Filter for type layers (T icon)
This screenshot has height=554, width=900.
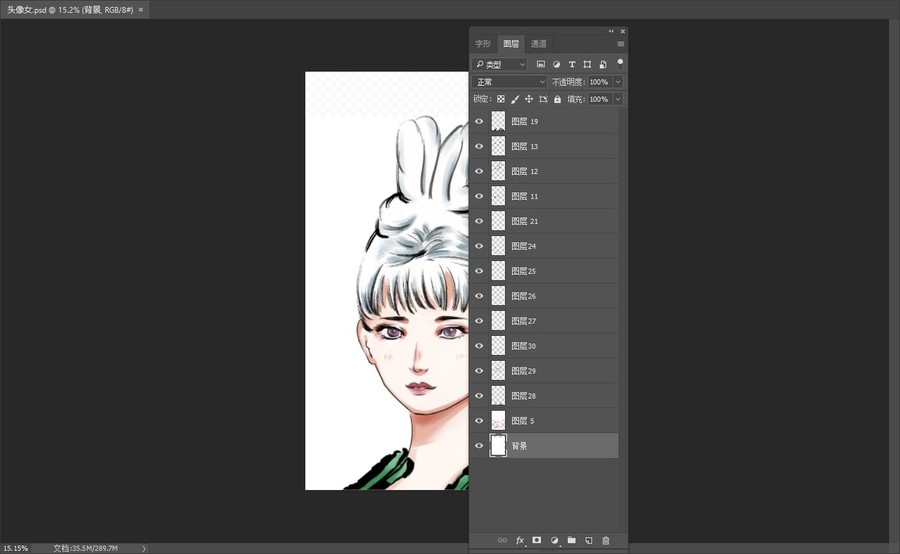pyautogui.click(x=572, y=64)
